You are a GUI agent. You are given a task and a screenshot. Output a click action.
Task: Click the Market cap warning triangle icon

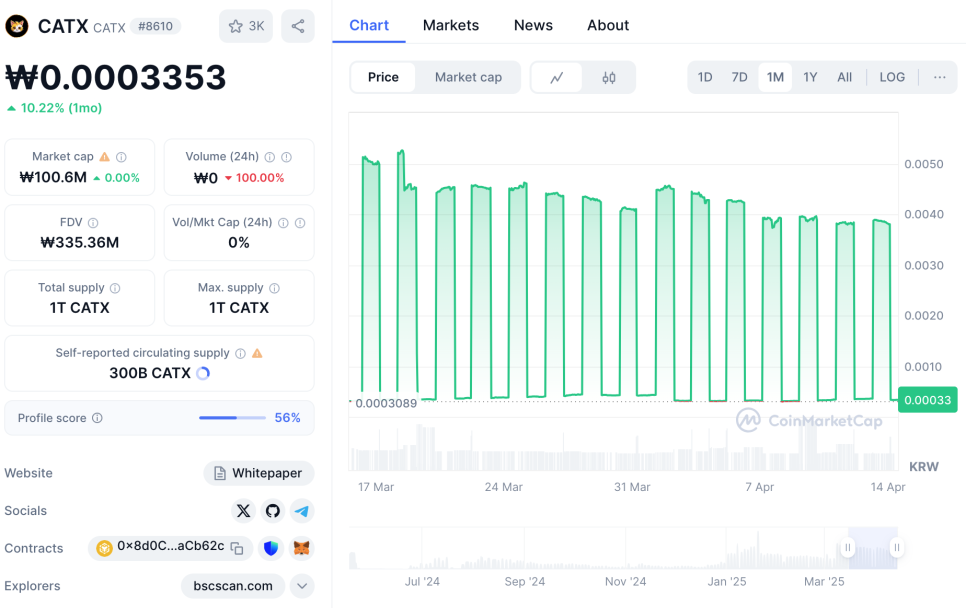(x=105, y=156)
